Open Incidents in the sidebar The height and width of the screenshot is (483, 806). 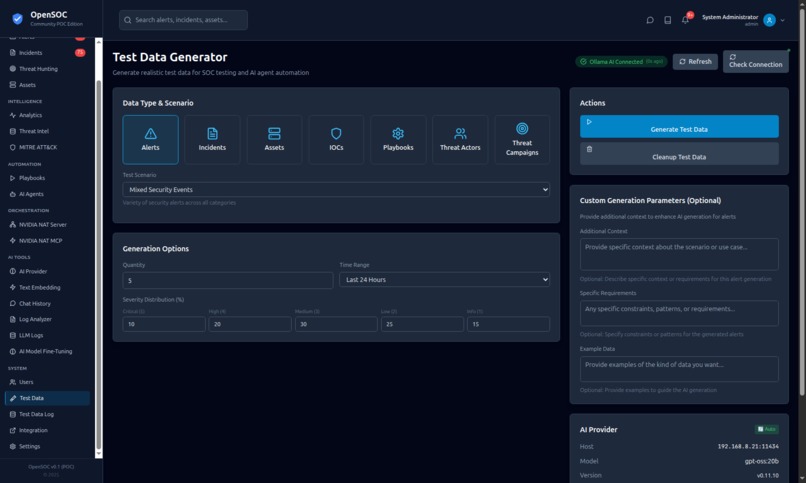tap(30, 53)
